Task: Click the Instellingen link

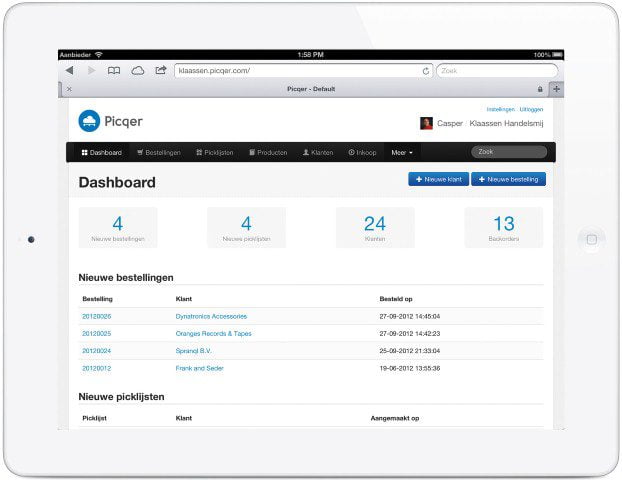Action: click(x=500, y=109)
